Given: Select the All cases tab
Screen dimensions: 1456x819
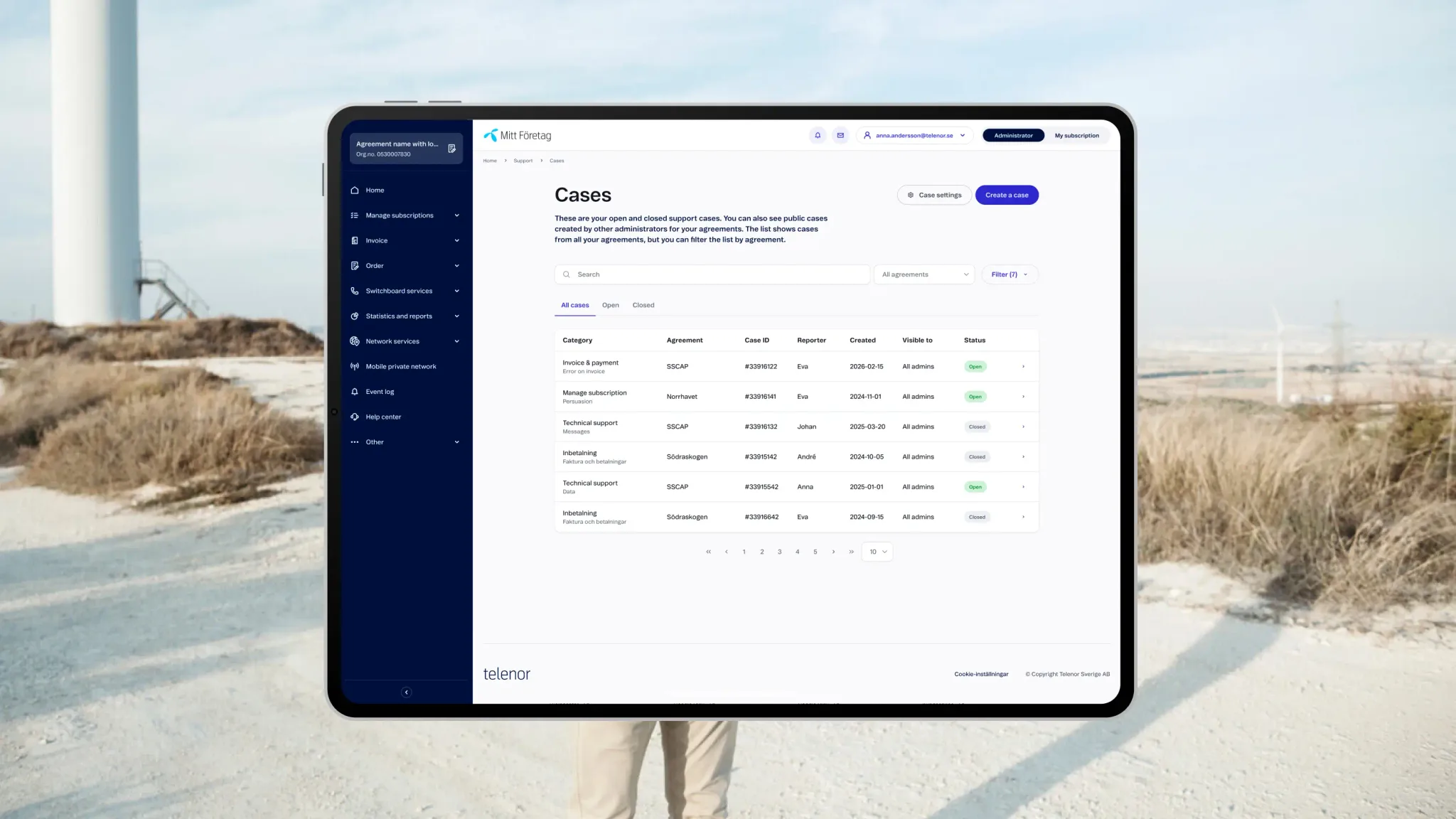Looking at the screenshot, I should (x=575, y=305).
